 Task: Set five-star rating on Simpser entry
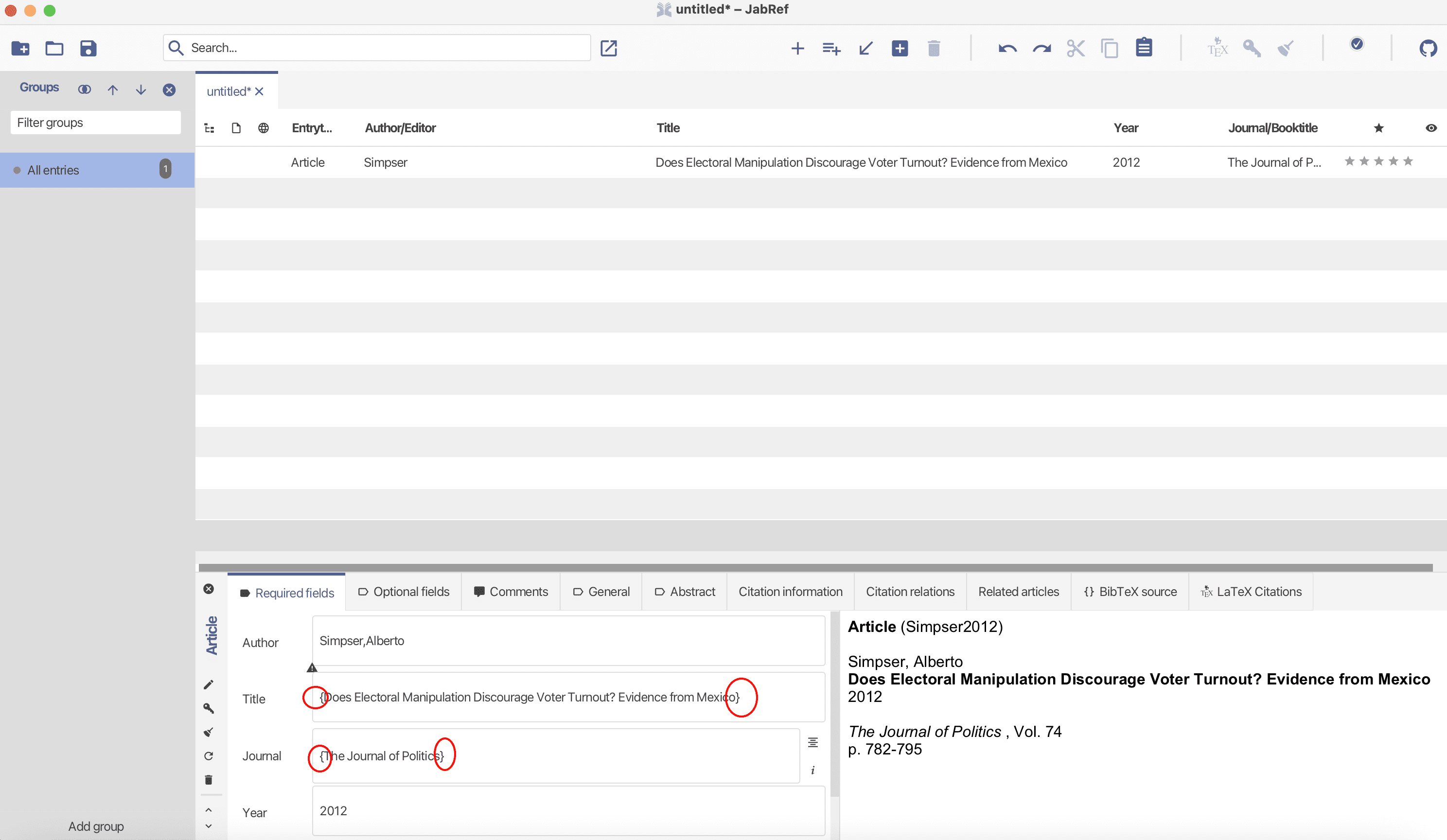coord(1408,161)
